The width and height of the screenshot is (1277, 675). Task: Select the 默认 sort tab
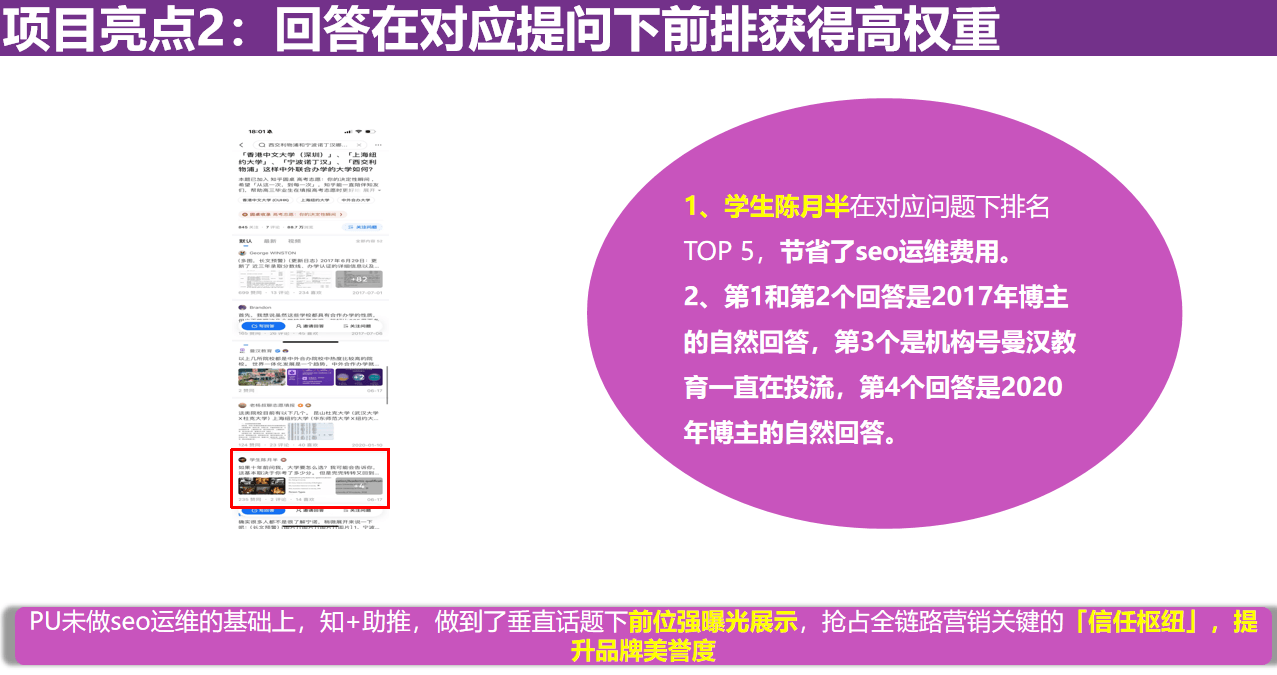[x=245, y=241]
